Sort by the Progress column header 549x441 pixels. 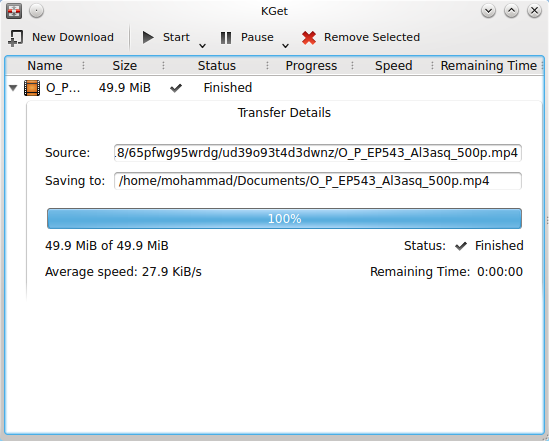click(311, 66)
